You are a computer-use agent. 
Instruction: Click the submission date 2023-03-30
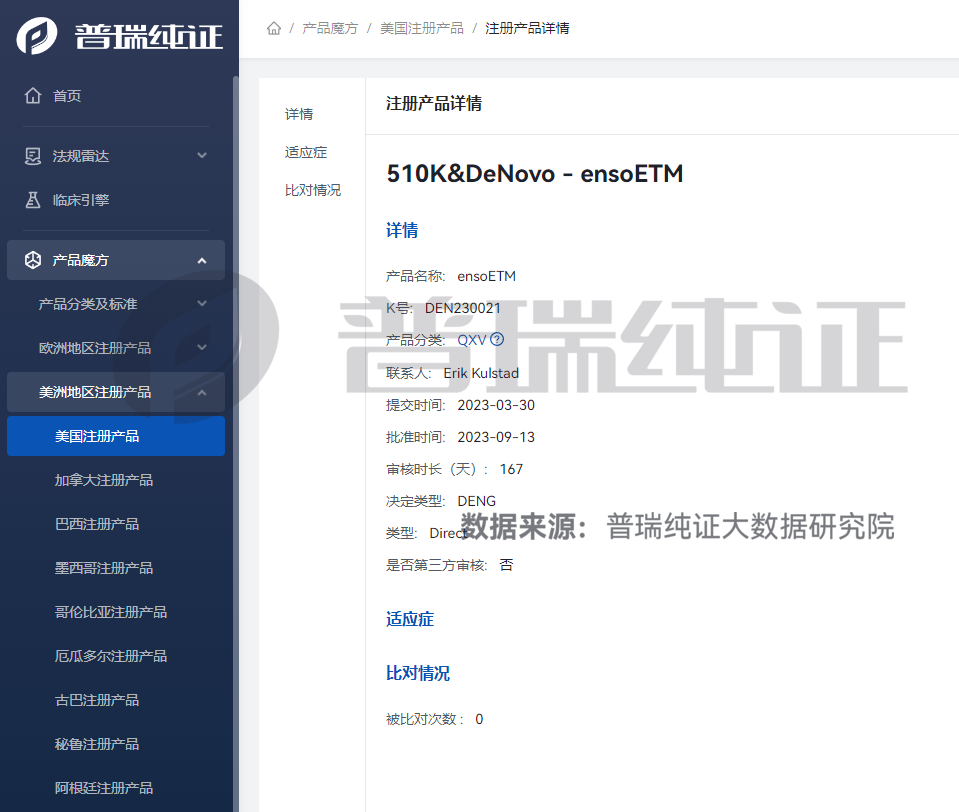[x=496, y=405]
